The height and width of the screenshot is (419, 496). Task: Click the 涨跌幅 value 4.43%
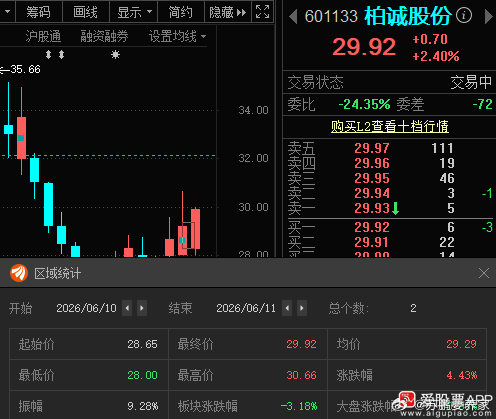(462, 375)
